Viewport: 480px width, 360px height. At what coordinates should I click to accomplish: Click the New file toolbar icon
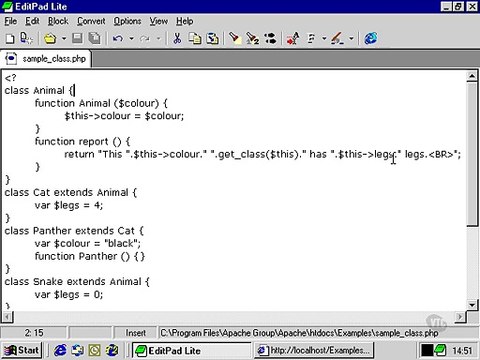tap(10, 39)
